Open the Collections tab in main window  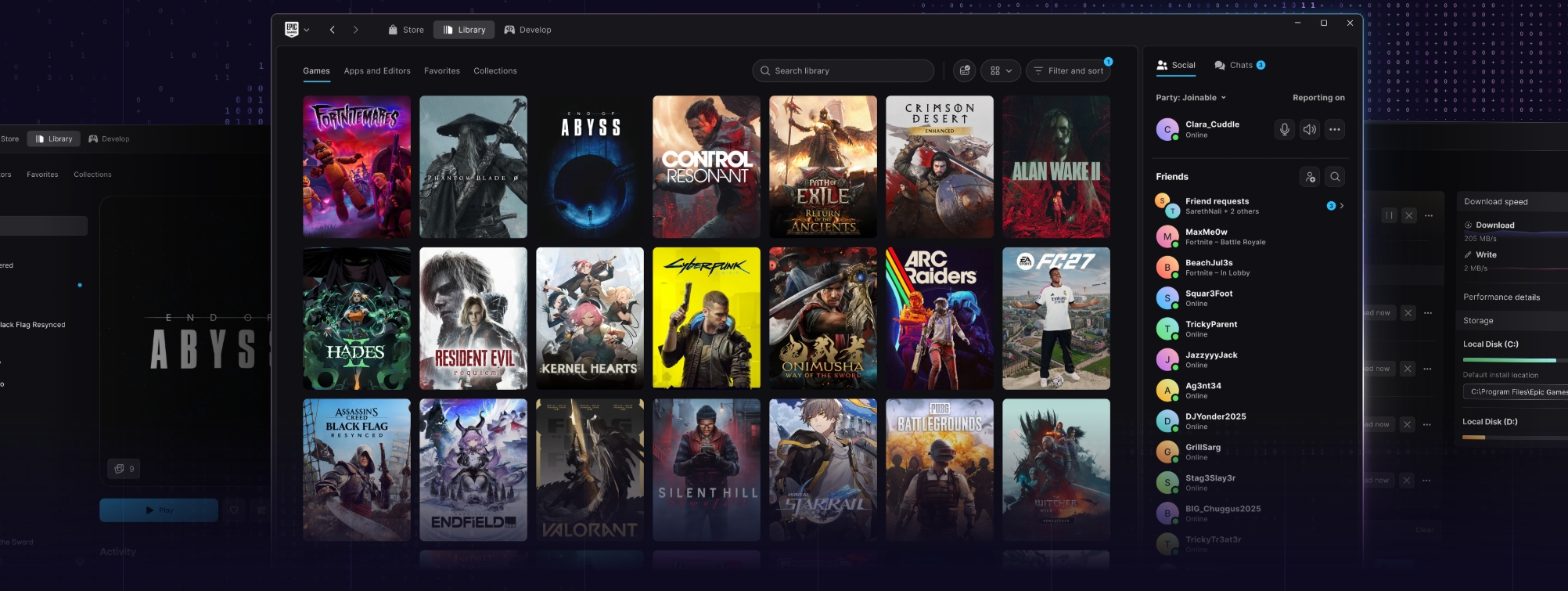[495, 70]
